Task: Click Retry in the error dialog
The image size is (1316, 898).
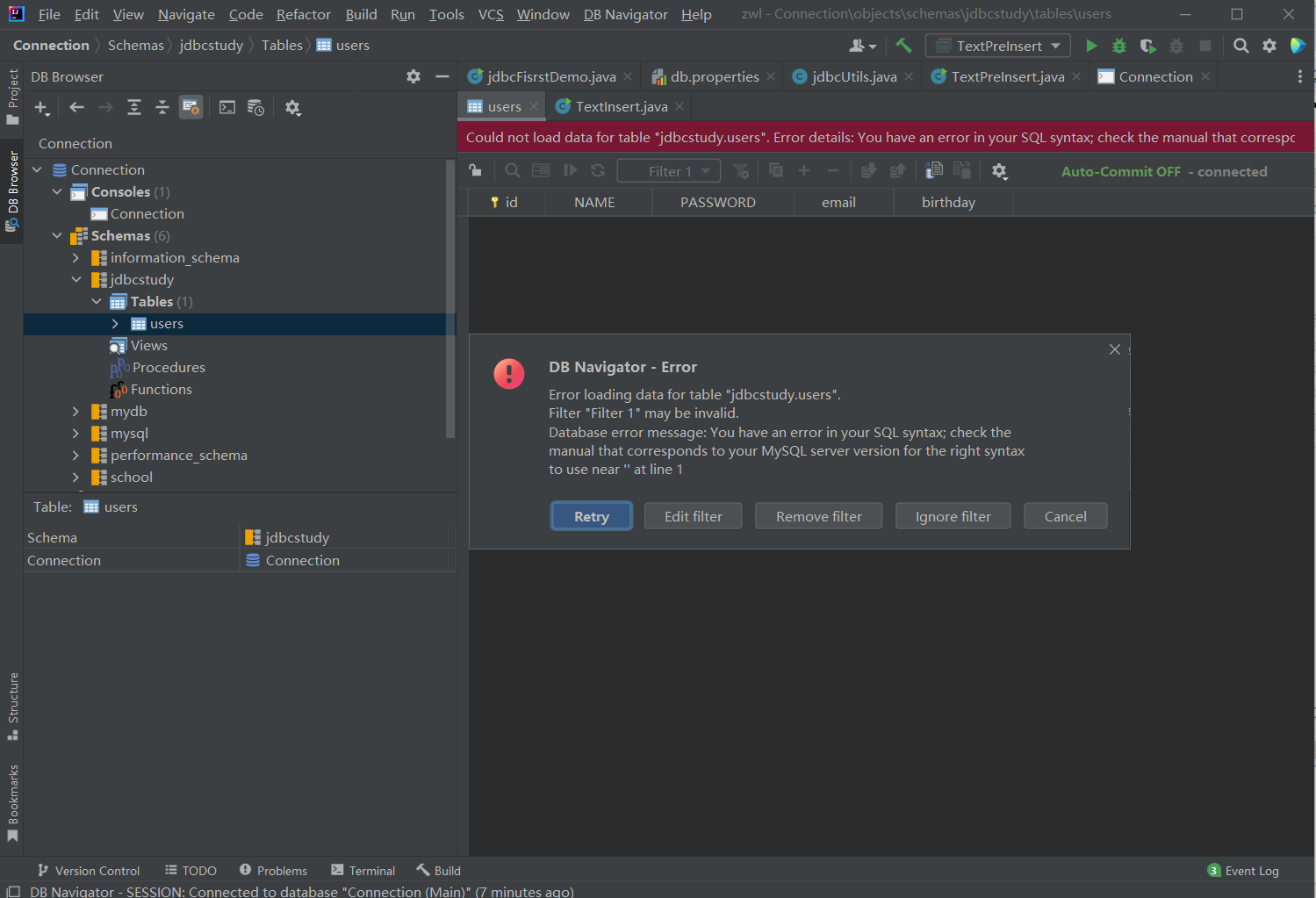Action: 592,516
